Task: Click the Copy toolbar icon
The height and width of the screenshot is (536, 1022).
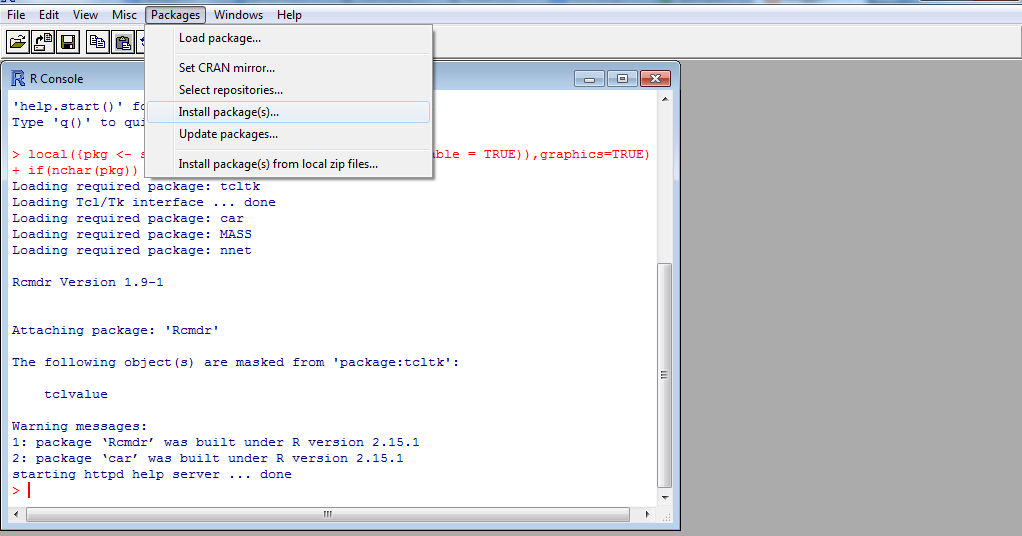Action: point(97,42)
